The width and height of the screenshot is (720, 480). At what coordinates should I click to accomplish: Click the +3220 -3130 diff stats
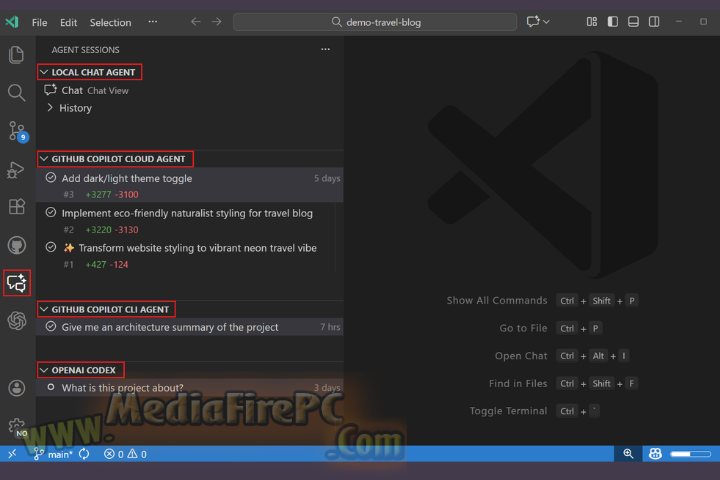(x=112, y=230)
